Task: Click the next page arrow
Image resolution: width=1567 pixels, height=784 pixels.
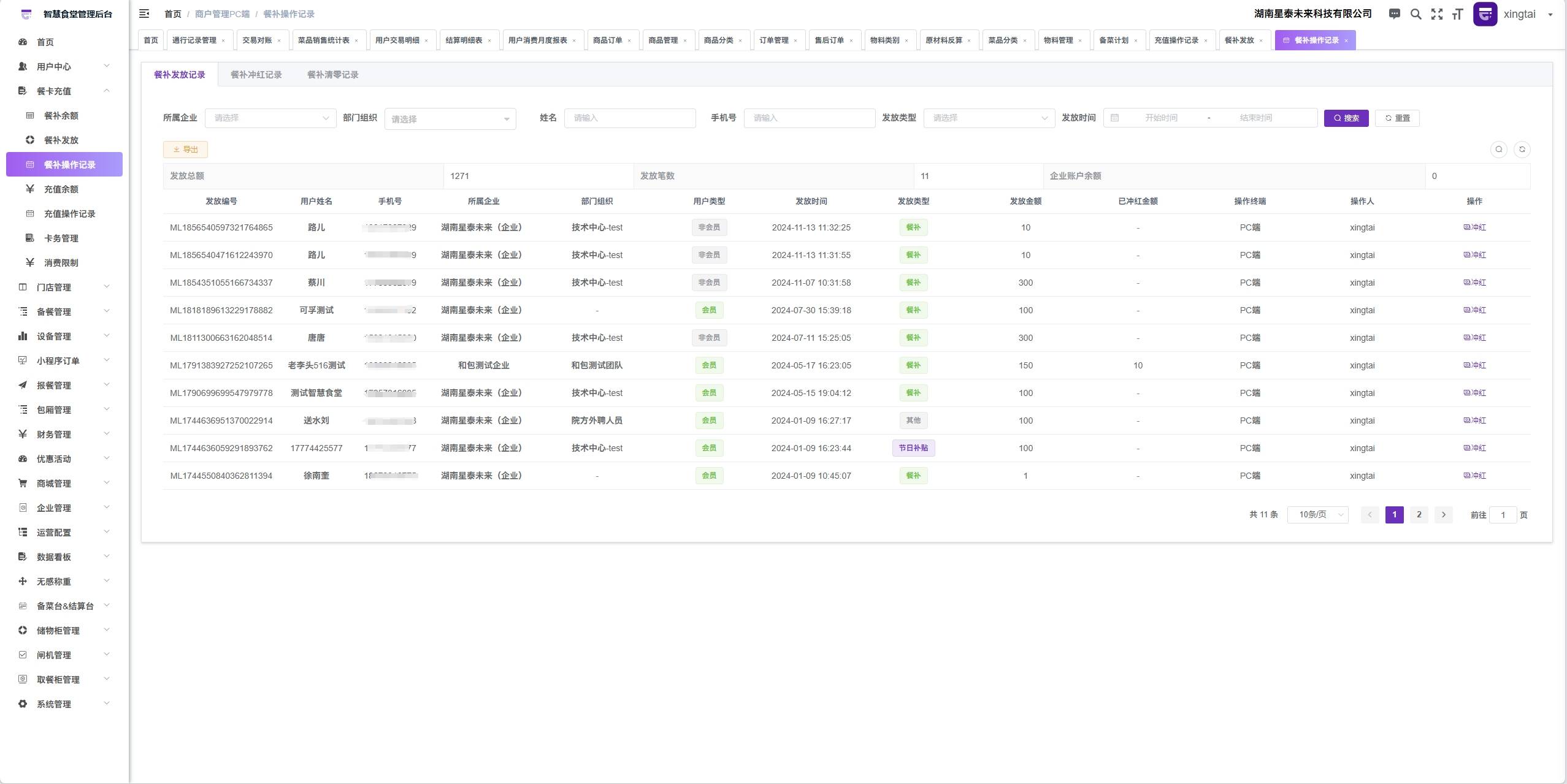Action: coord(1443,515)
